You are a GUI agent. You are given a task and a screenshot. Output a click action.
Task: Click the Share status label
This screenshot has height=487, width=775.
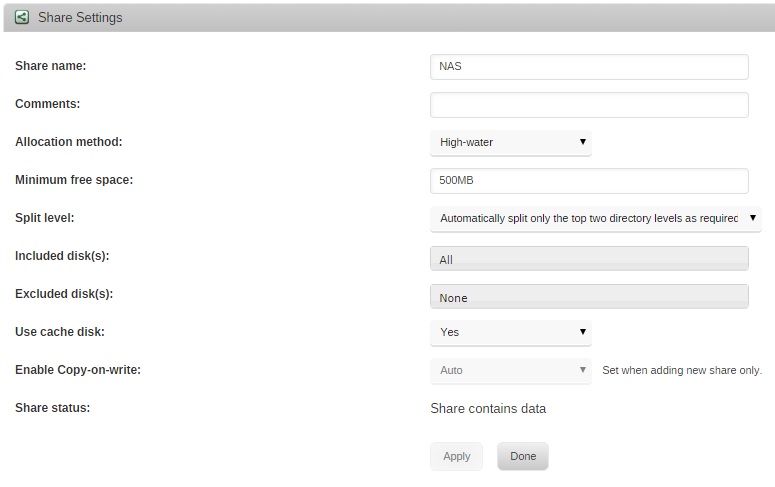tap(52, 408)
